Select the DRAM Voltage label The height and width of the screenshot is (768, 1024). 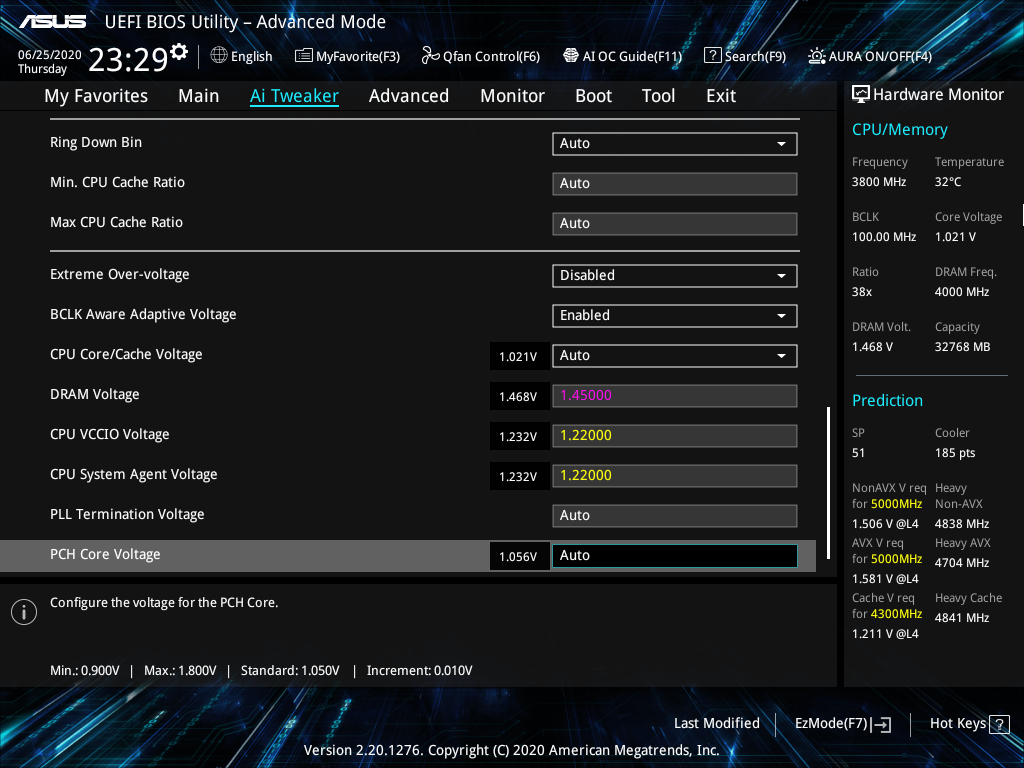coord(95,394)
